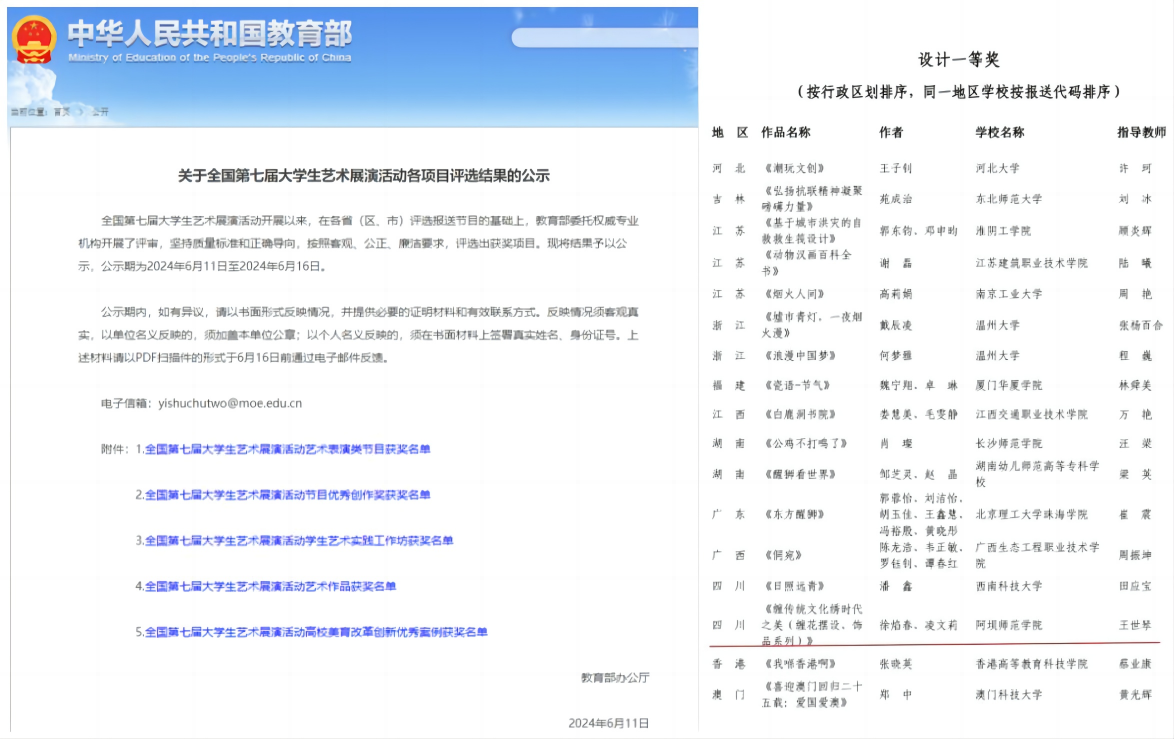
Task: Click the announcement title 关于全国第七届大学生艺术展演
Action: (x=363, y=176)
